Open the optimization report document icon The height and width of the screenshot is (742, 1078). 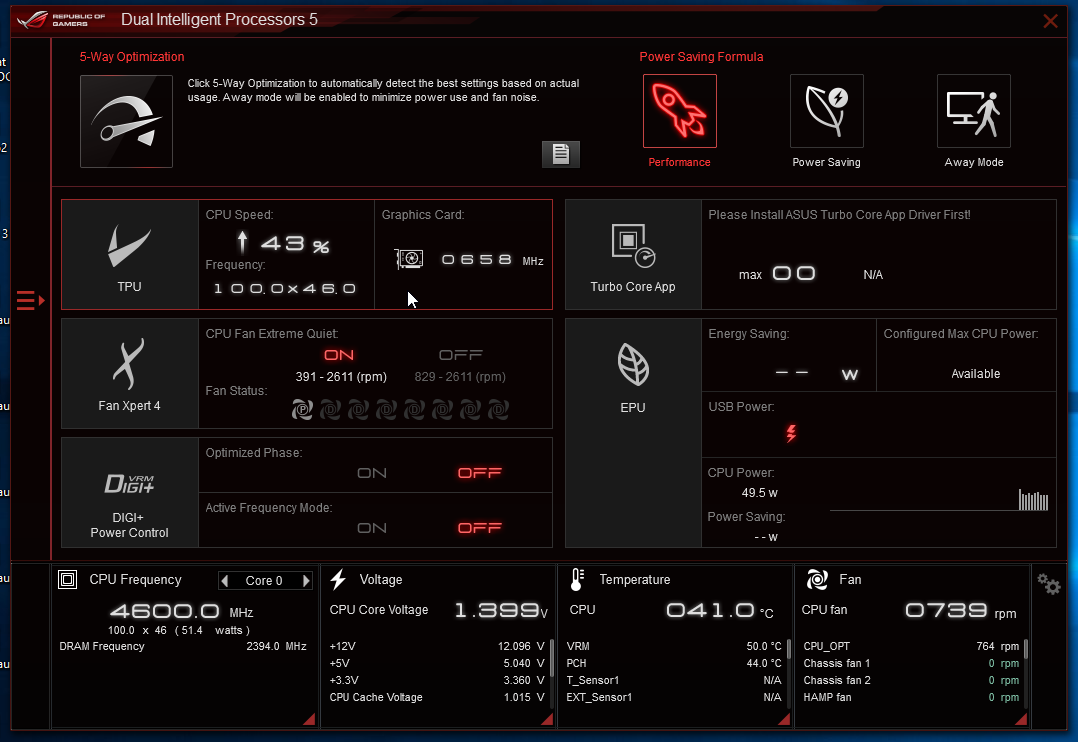click(561, 153)
